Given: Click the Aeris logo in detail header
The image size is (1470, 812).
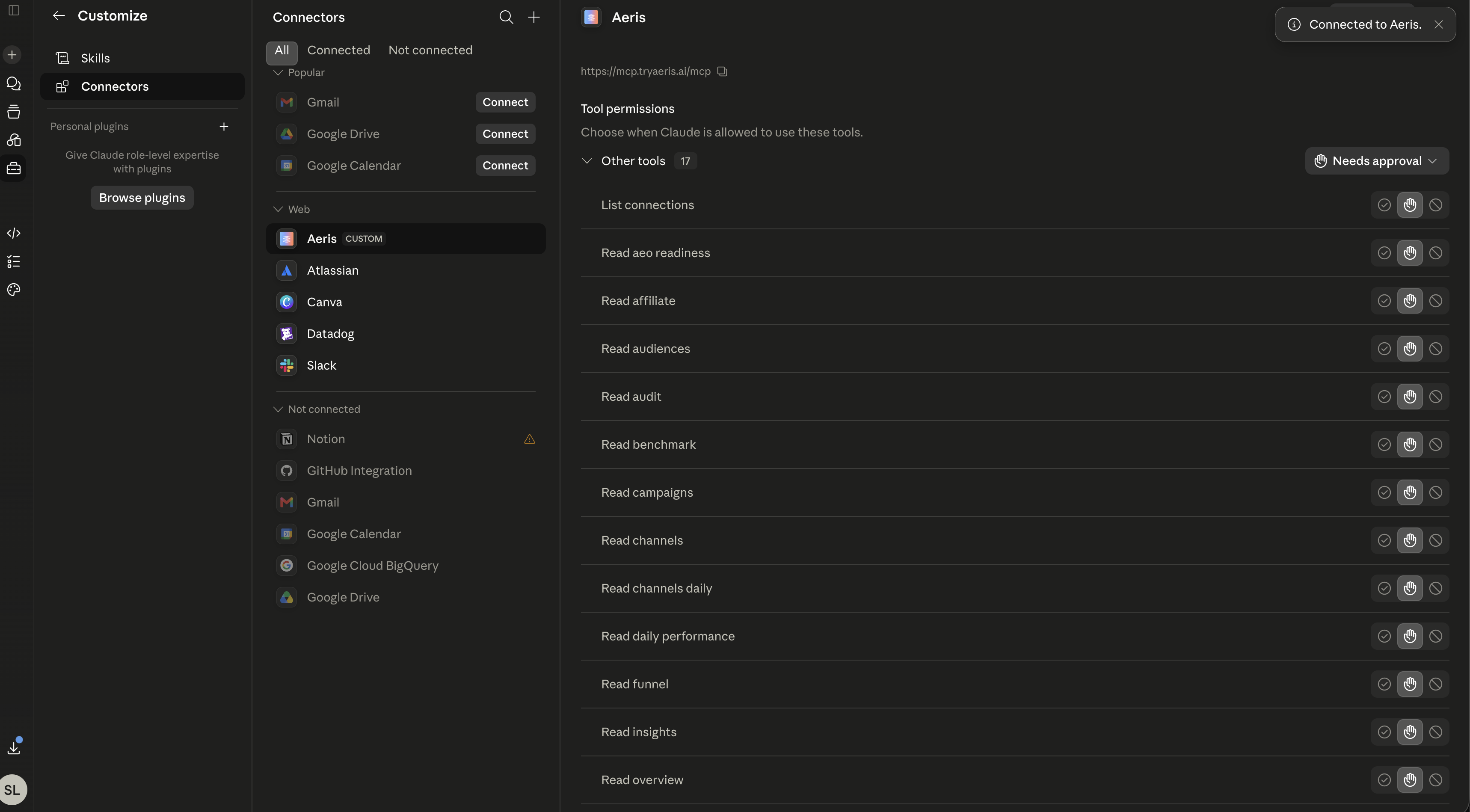Looking at the screenshot, I should coord(591,17).
